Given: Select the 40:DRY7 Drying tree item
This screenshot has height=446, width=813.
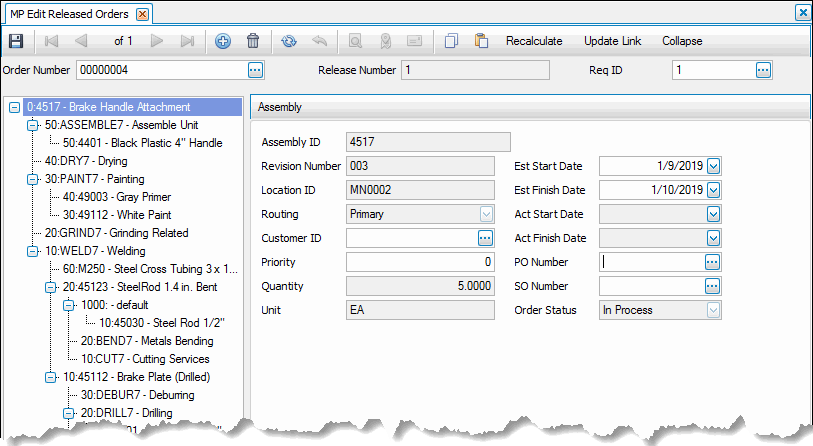Looking at the screenshot, I should pos(86,161).
